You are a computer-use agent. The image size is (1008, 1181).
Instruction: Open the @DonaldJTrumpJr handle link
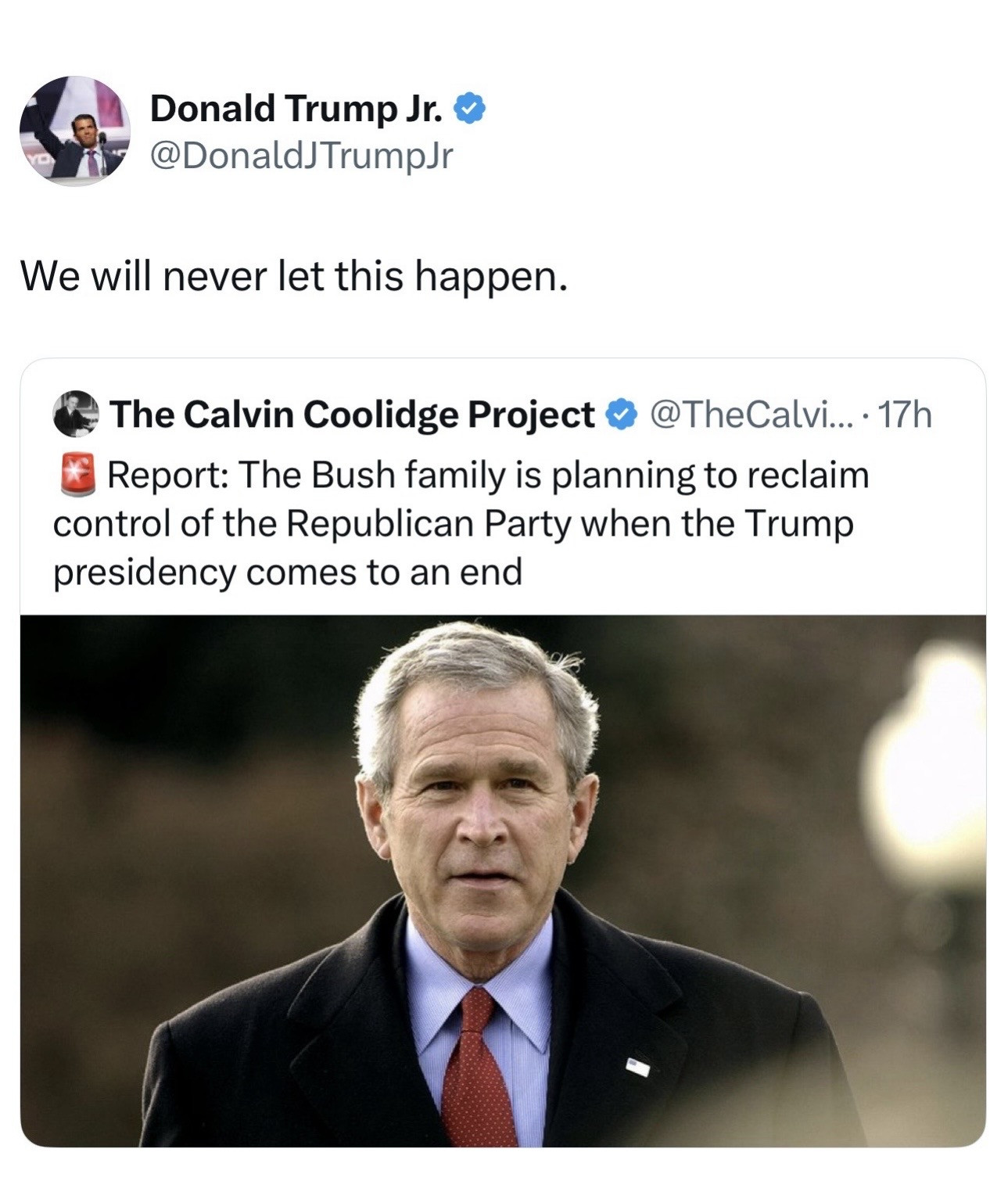coord(301,156)
